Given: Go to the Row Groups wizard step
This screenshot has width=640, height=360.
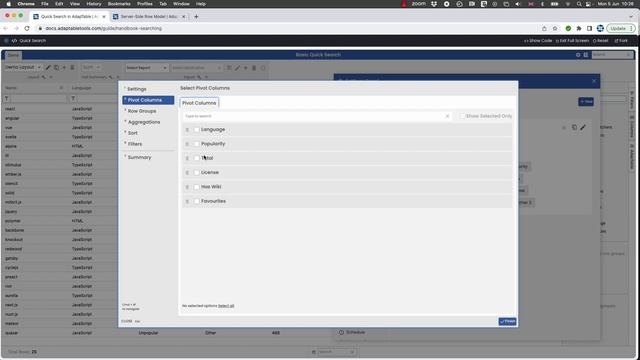Looking at the screenshot, I should (148, 111).
